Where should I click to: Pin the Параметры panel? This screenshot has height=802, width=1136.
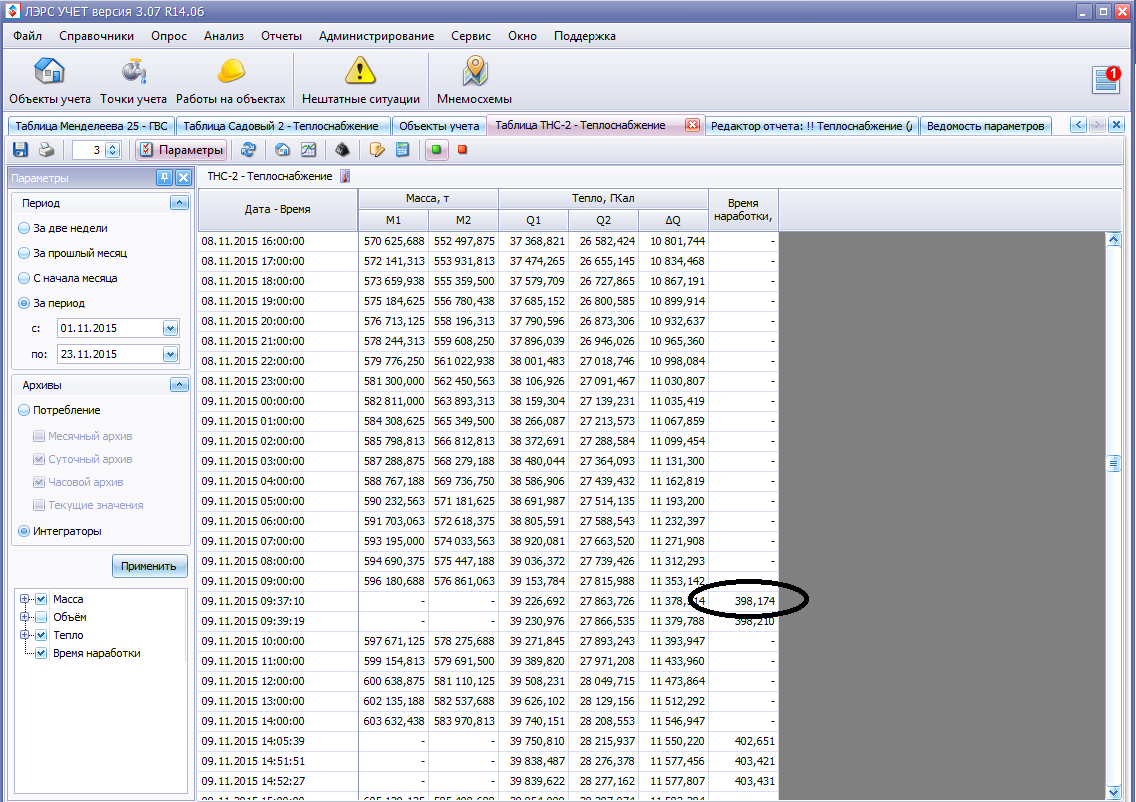pos(164,177)
